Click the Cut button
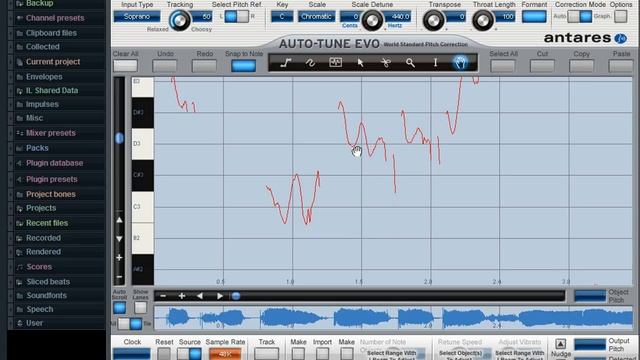This screenshot has width=640, height=360. (x=542, y=66)
